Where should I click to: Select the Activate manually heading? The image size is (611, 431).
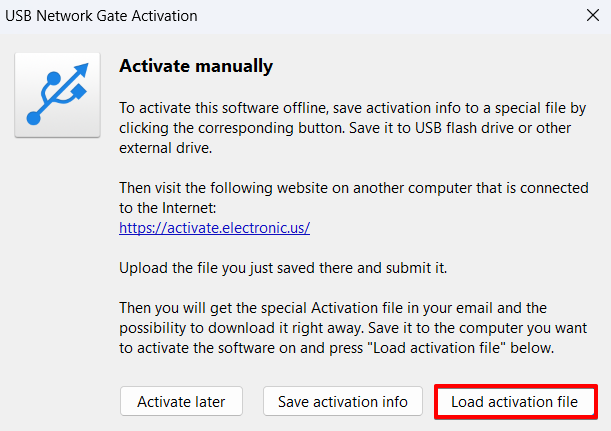pyautogui.click(x=196, y=67)
